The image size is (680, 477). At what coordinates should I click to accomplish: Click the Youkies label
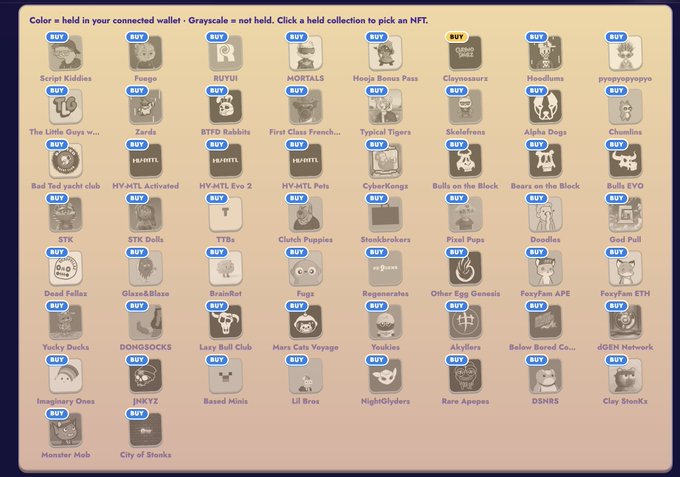pyautogui.click(x=385, y=347)
